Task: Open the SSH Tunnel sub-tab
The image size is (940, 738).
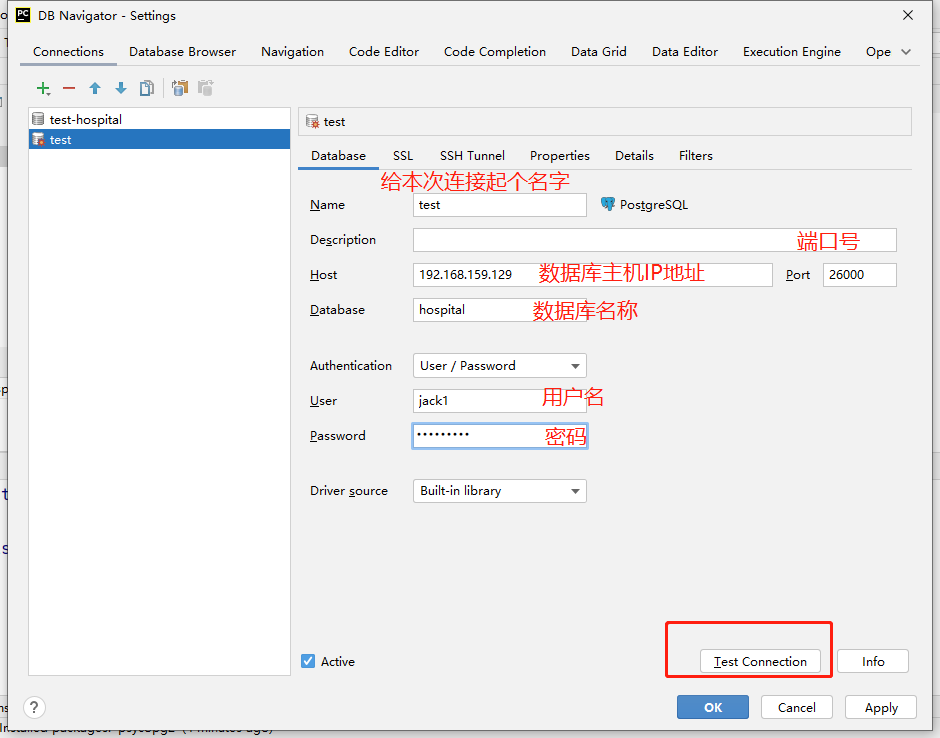Action: click(472, 156)
